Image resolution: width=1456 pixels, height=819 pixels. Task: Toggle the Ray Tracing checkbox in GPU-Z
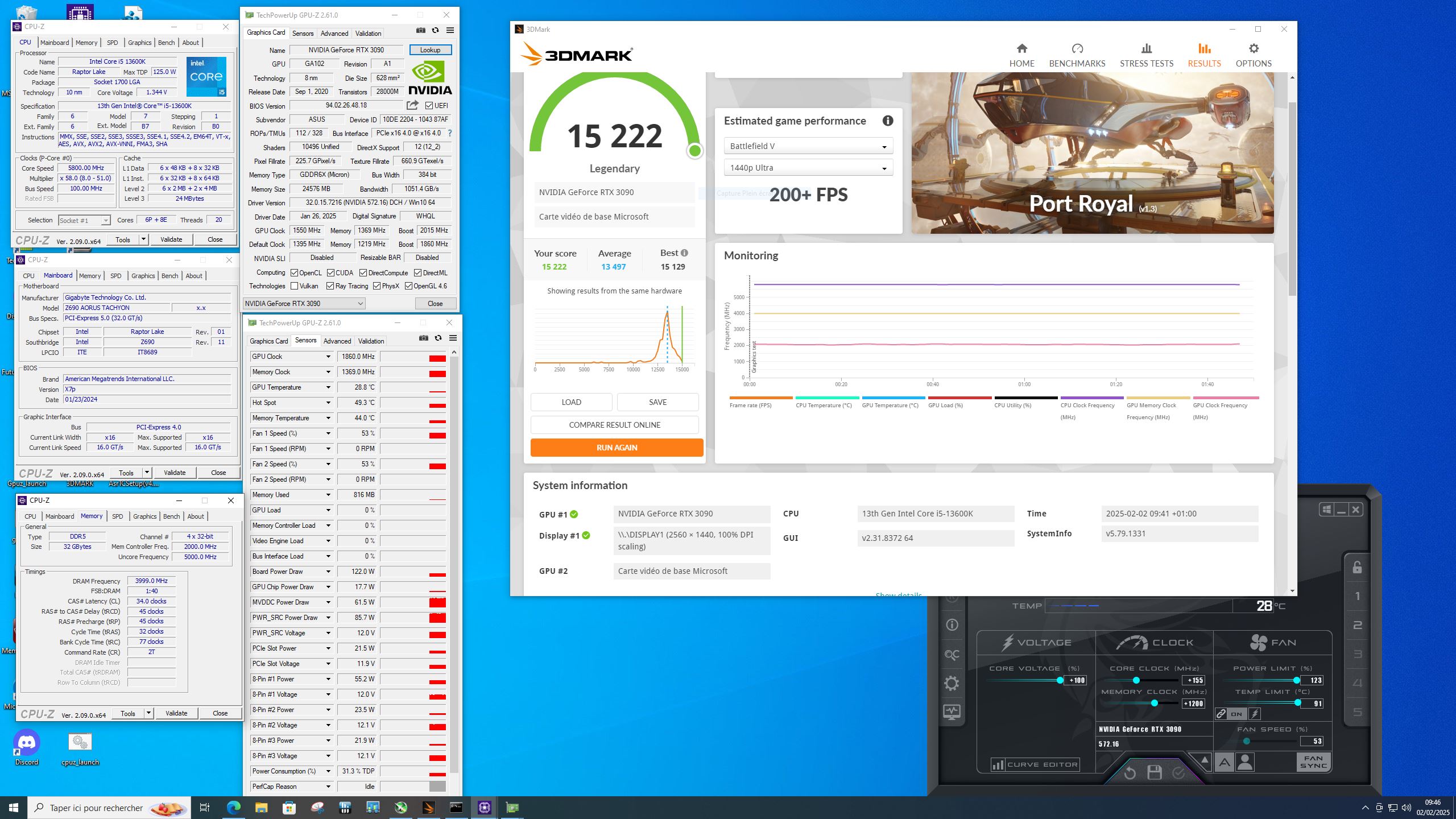330,286
